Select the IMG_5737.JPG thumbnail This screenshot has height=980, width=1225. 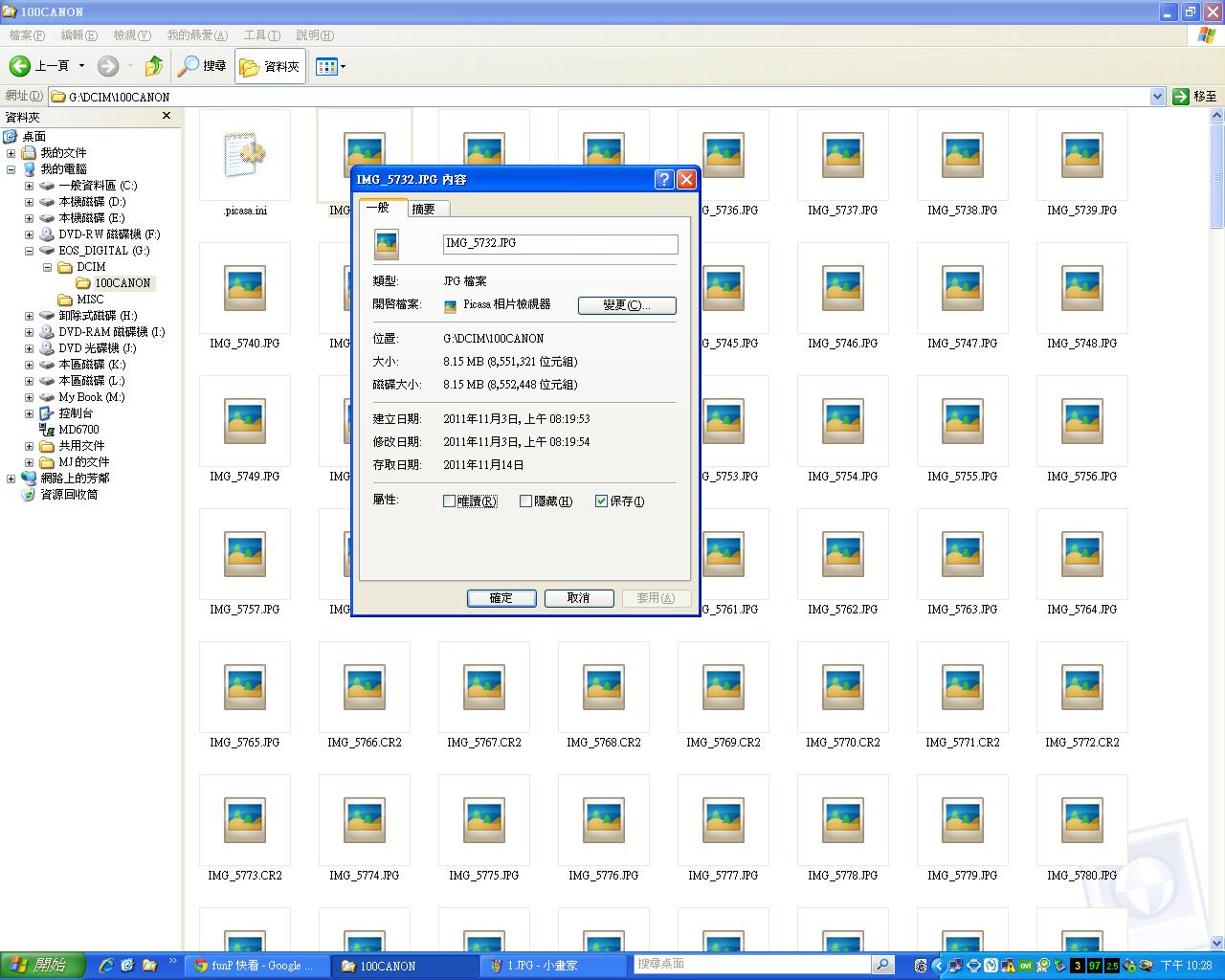pyautogui.click(x=843, y=155)
